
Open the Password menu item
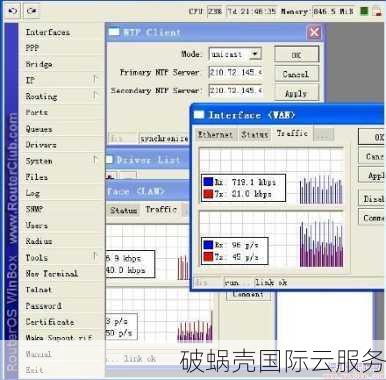(43, 306)
